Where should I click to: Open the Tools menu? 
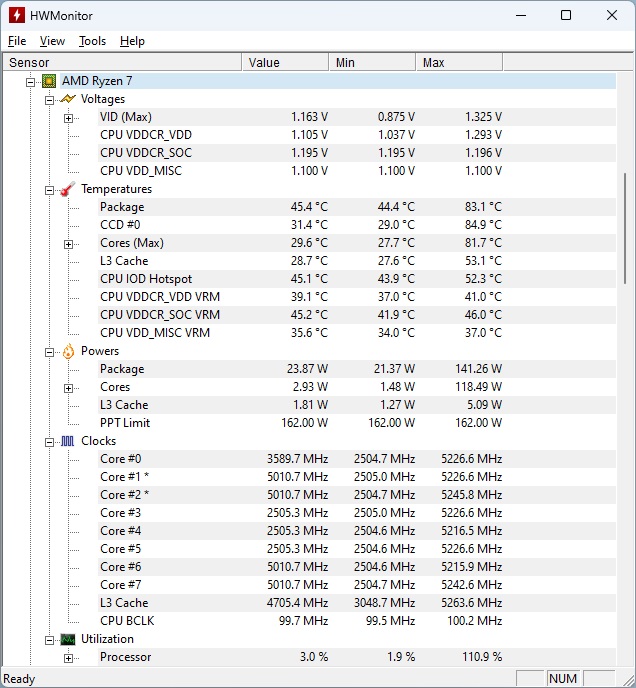coord(92,41)
